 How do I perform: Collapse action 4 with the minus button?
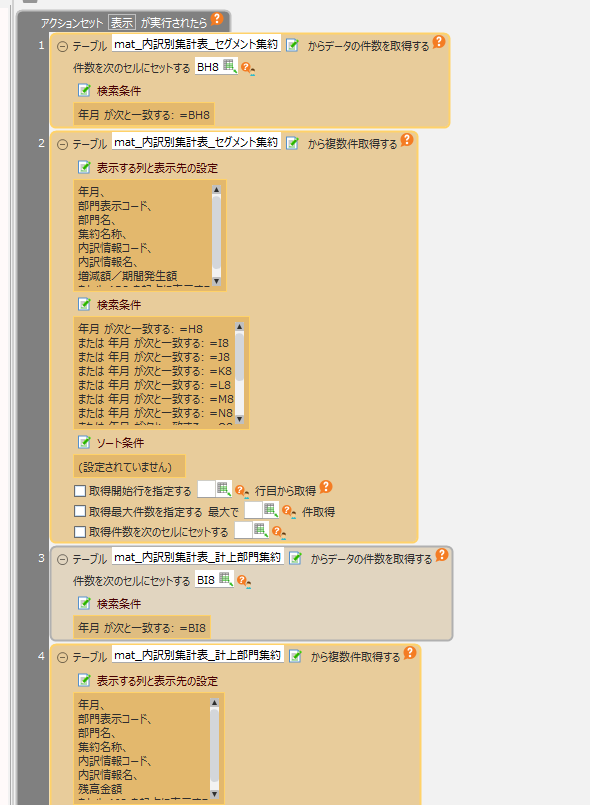[62, 658]
